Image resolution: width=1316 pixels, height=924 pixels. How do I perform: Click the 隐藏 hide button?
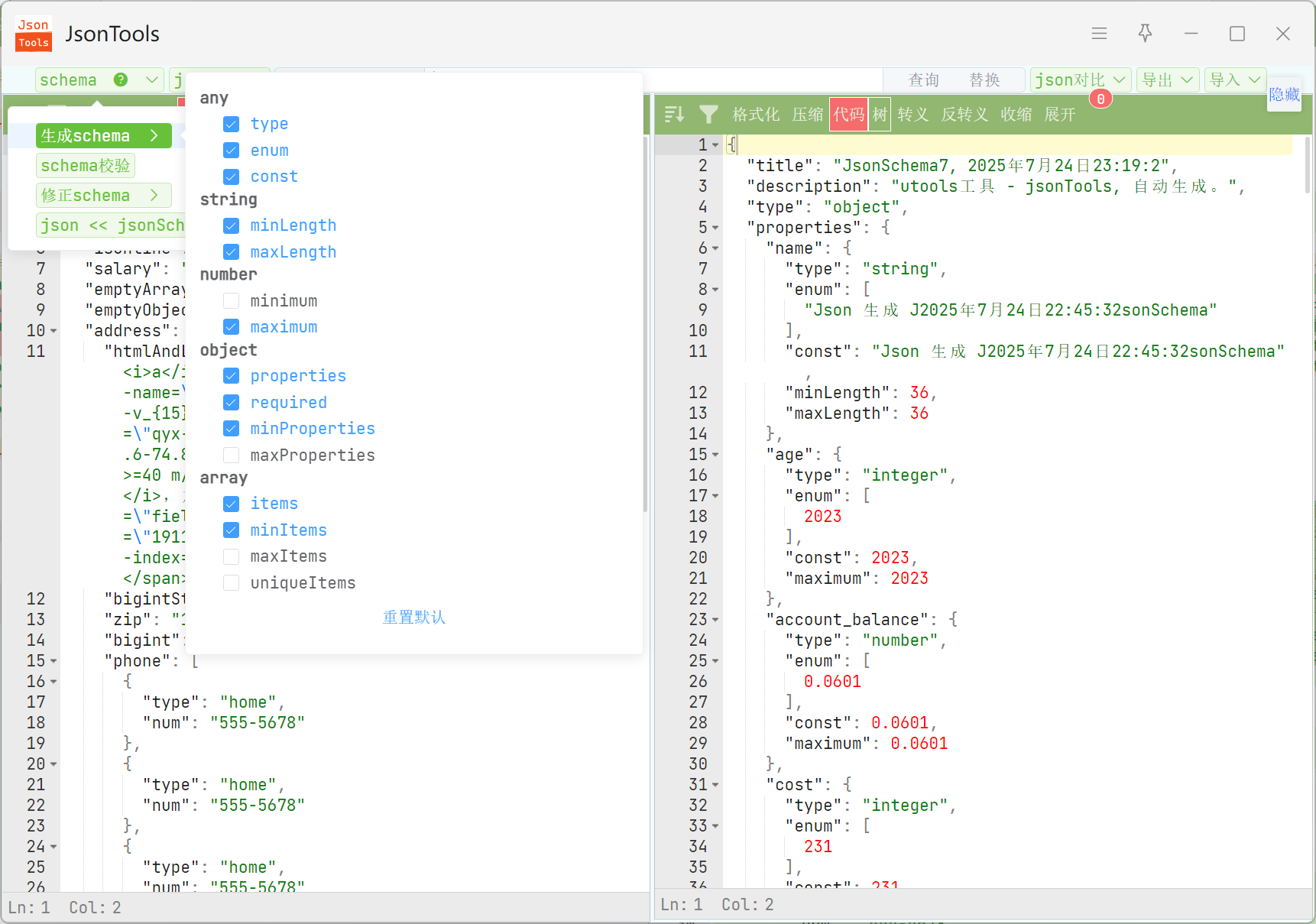tap(1284, 94)
